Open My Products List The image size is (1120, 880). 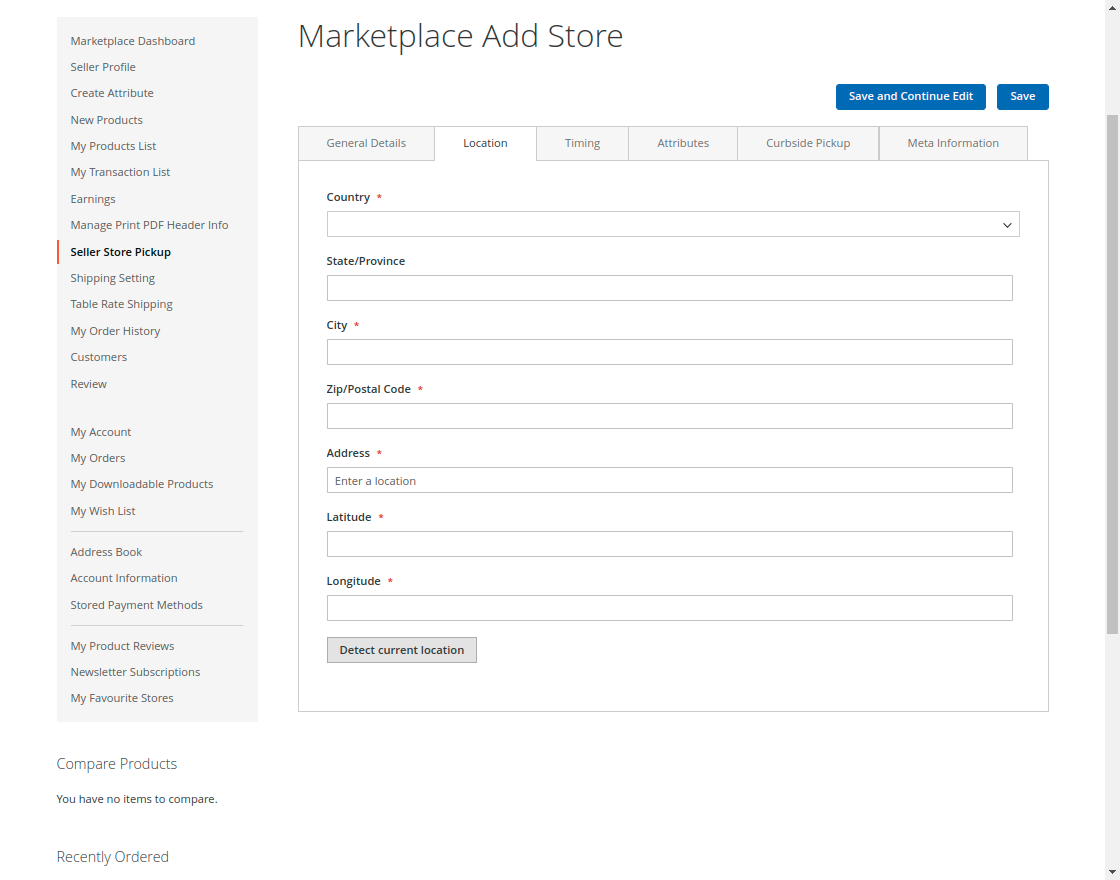tap(113, 145)
